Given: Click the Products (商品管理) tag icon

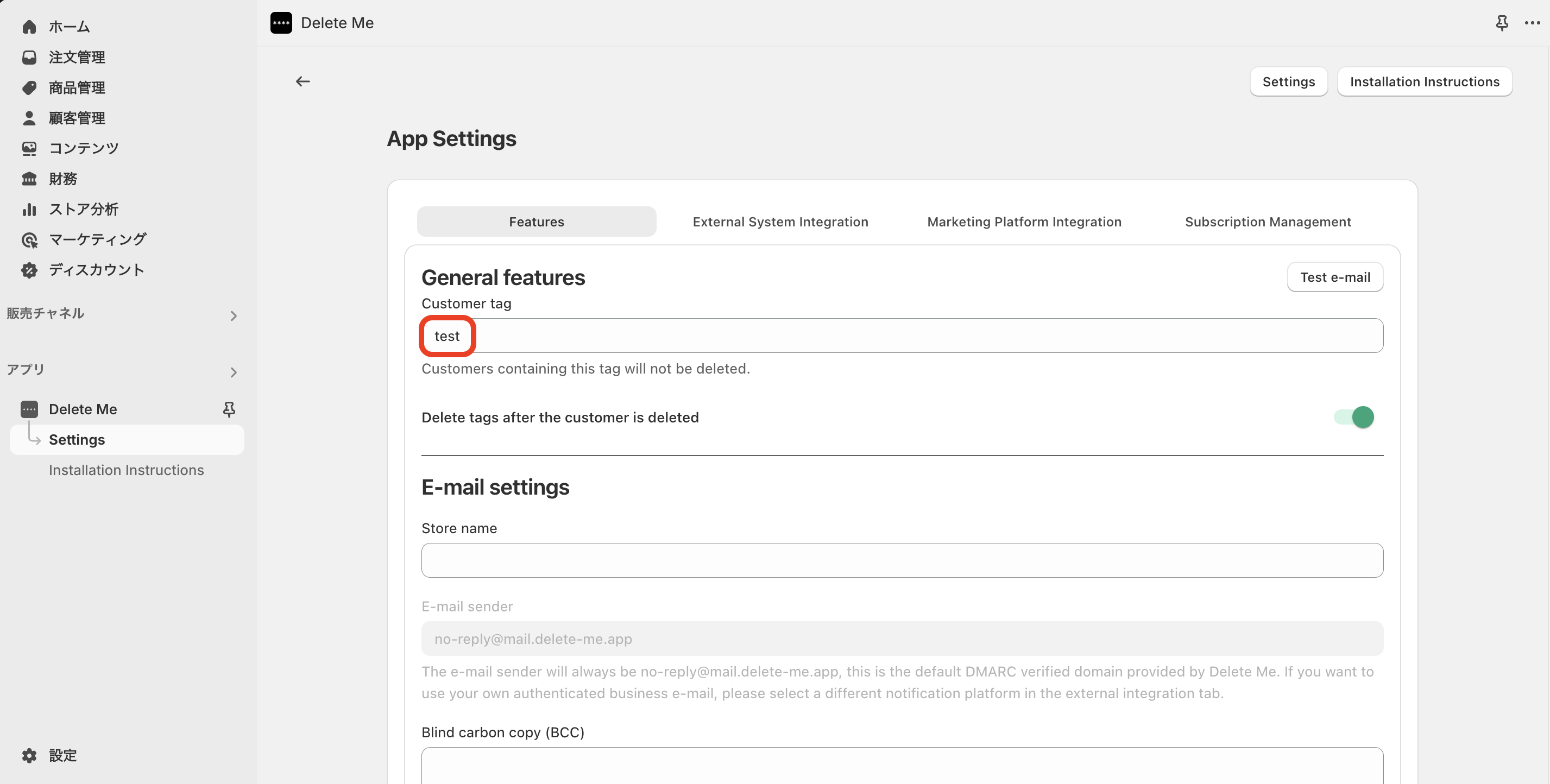Looking at the screenshot, I should point(29,88).
